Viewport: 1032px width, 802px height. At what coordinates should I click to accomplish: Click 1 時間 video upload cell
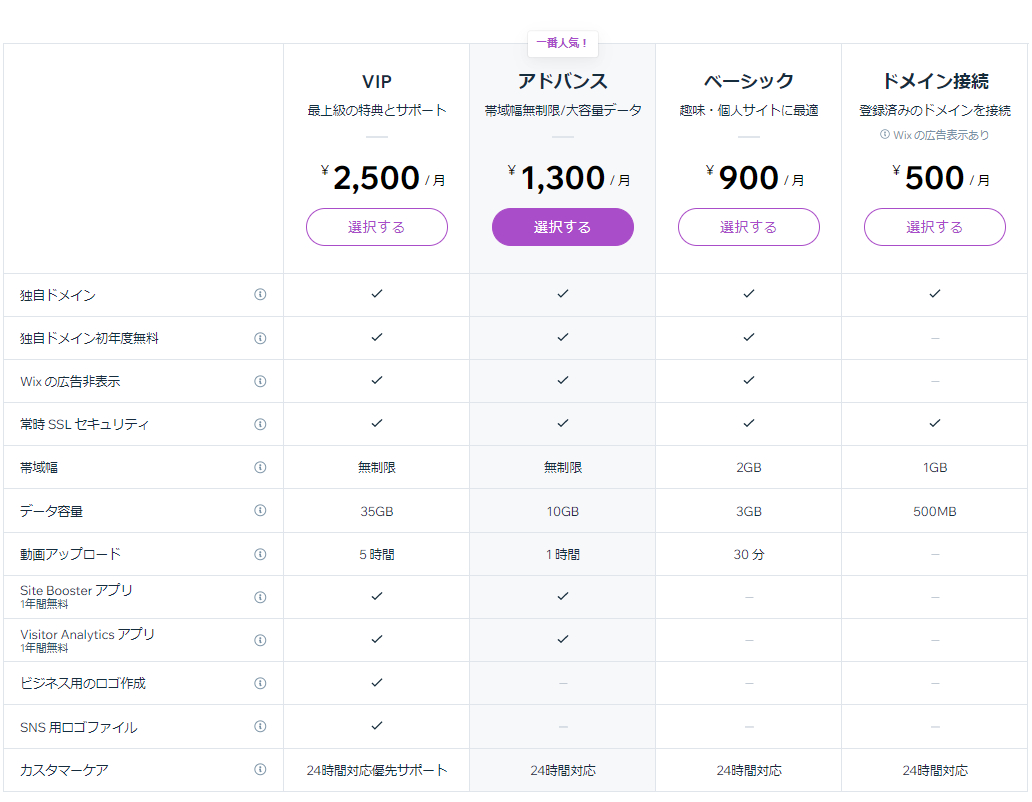563,555
